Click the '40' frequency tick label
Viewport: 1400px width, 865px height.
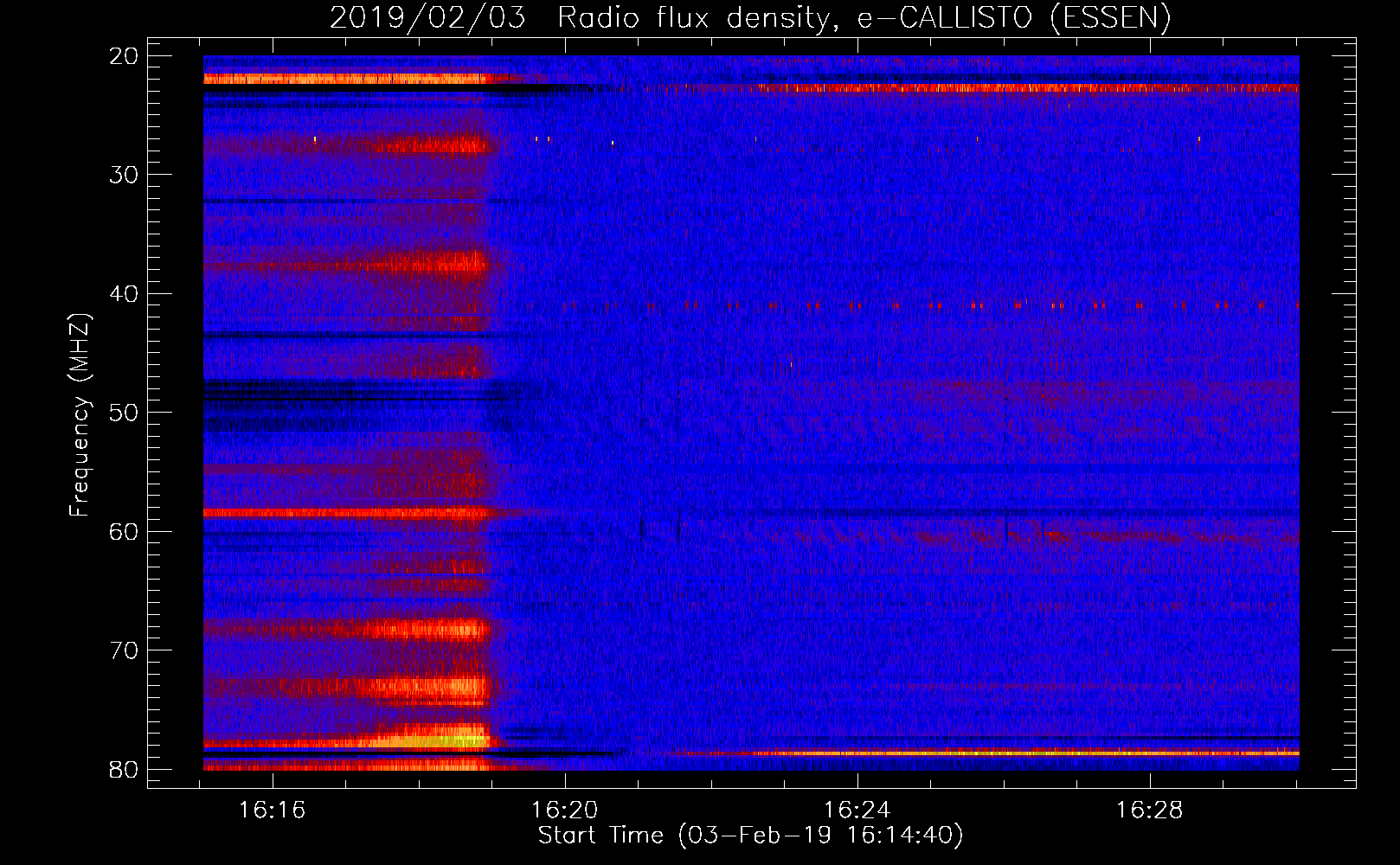point(124,294)
